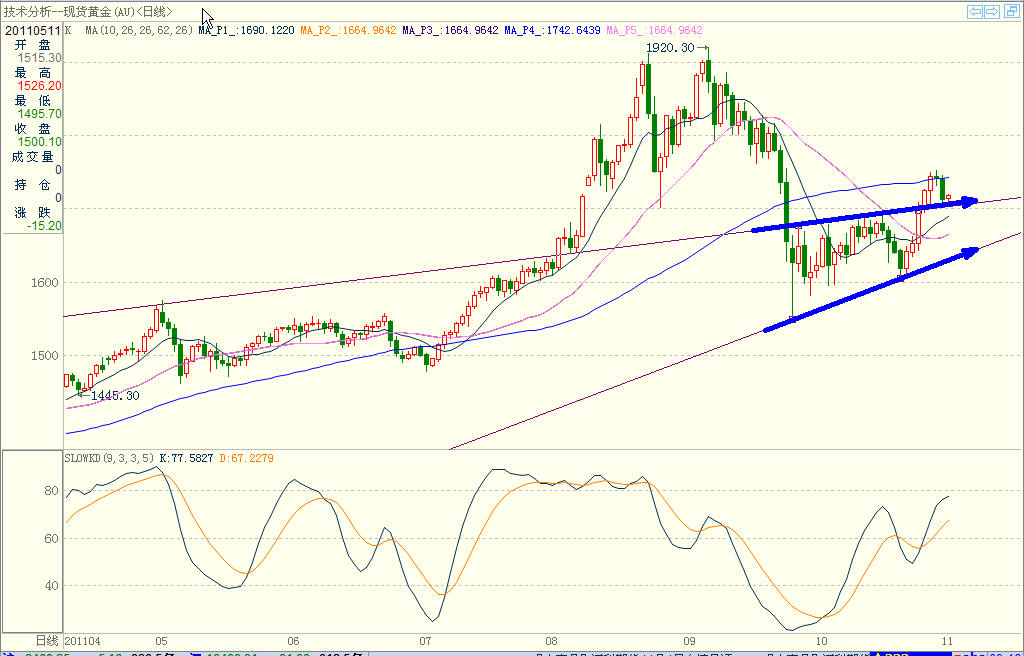
Task: Click the K:77.5827 value
Action: tap(187, 458)
